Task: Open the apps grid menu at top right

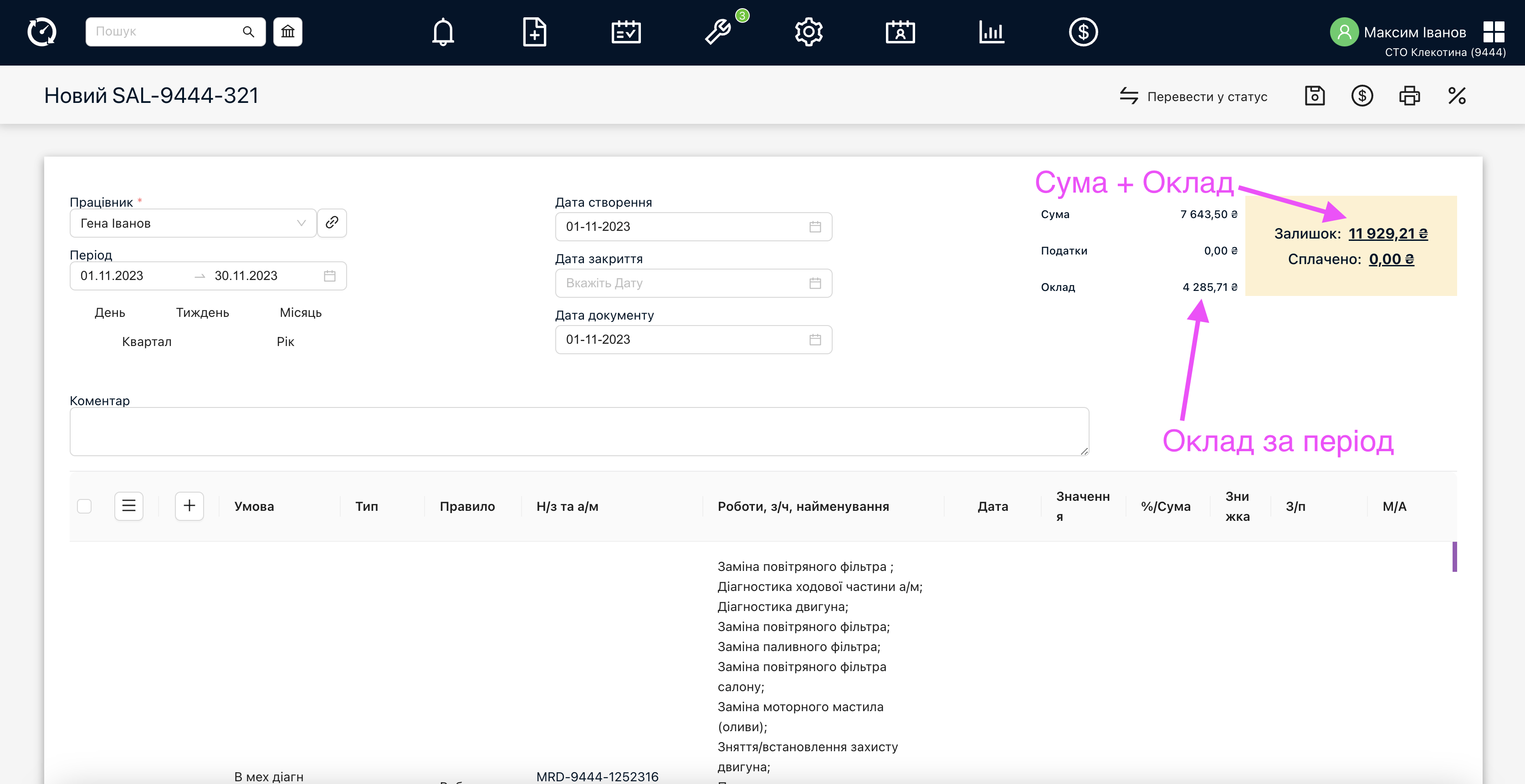Action: [x=1493, y=32]
